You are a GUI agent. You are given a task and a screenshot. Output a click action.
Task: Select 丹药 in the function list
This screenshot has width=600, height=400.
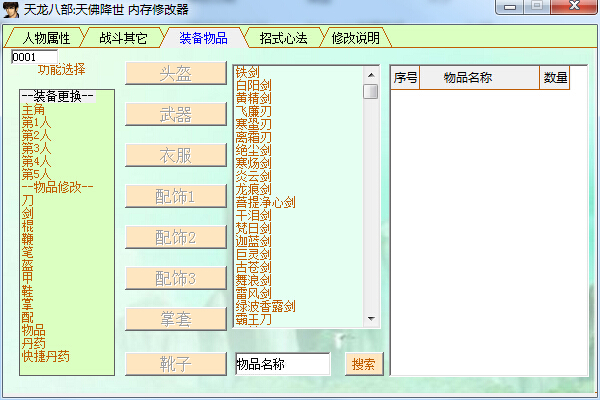tap(34, 344)
